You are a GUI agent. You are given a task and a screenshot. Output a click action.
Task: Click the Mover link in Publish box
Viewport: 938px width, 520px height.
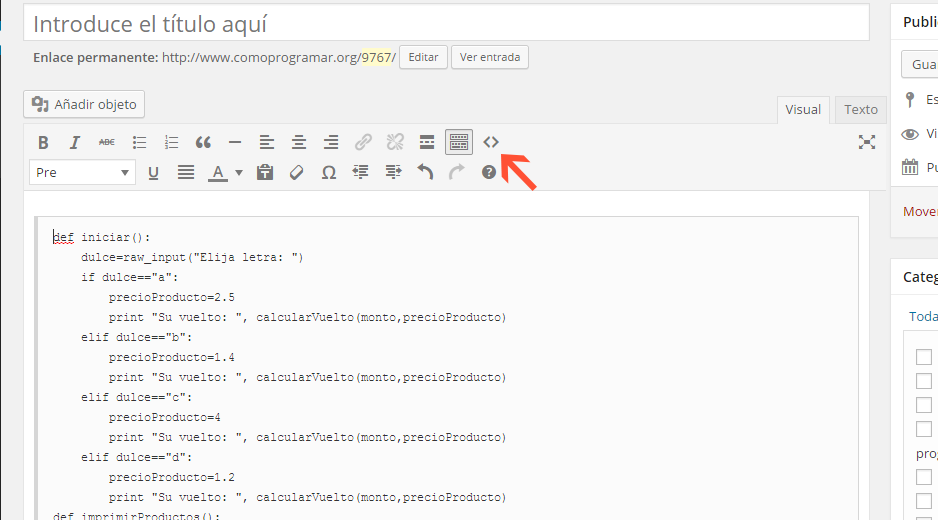(x=920, y=212)
